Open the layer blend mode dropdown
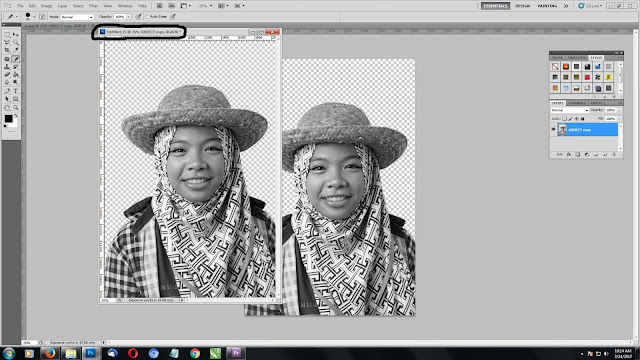 coord(570,110)
